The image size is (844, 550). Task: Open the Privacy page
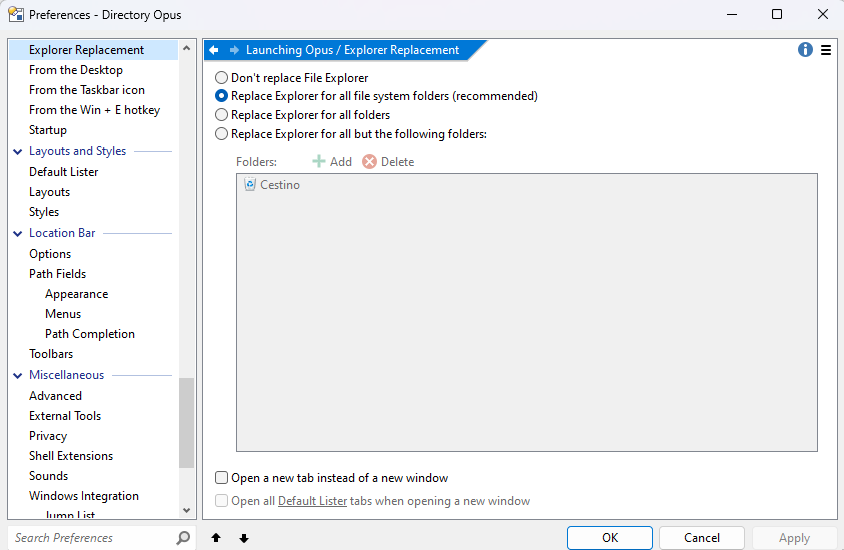point(48,436)
